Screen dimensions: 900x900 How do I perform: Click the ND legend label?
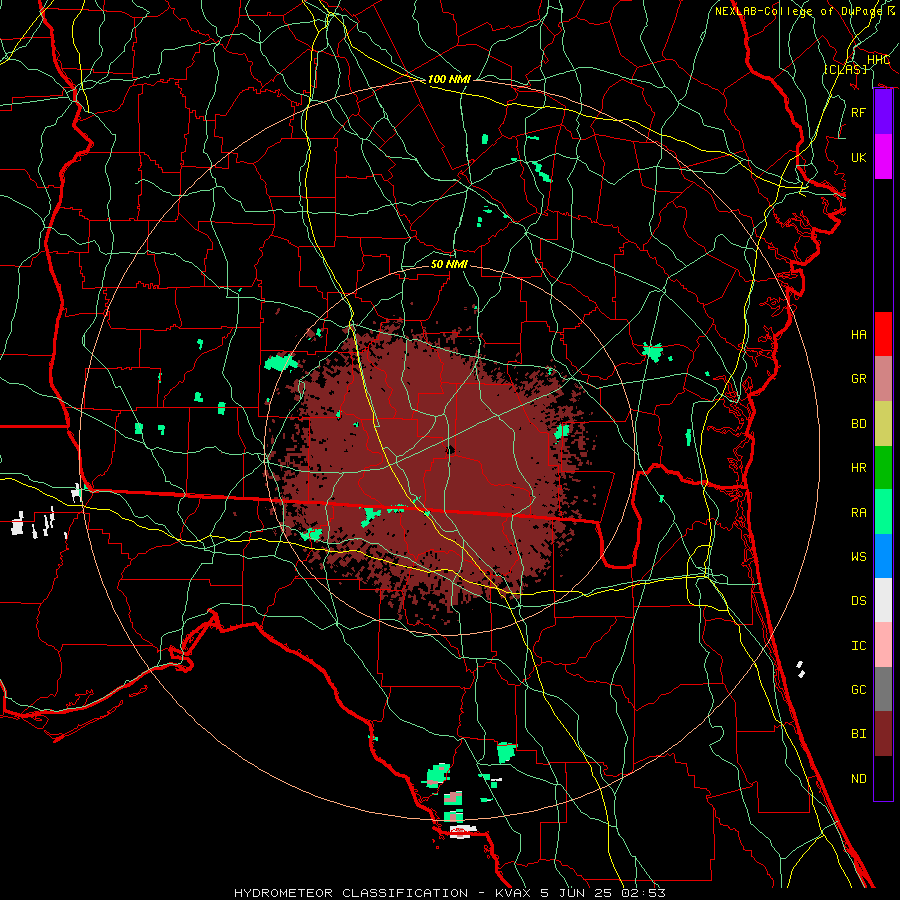[859, 778]
